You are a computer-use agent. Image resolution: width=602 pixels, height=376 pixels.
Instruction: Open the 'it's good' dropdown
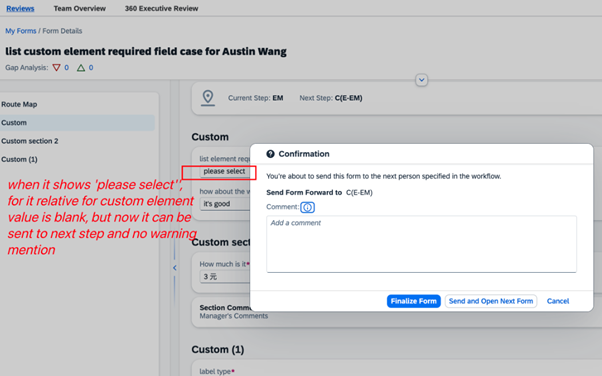click(225, 204)
